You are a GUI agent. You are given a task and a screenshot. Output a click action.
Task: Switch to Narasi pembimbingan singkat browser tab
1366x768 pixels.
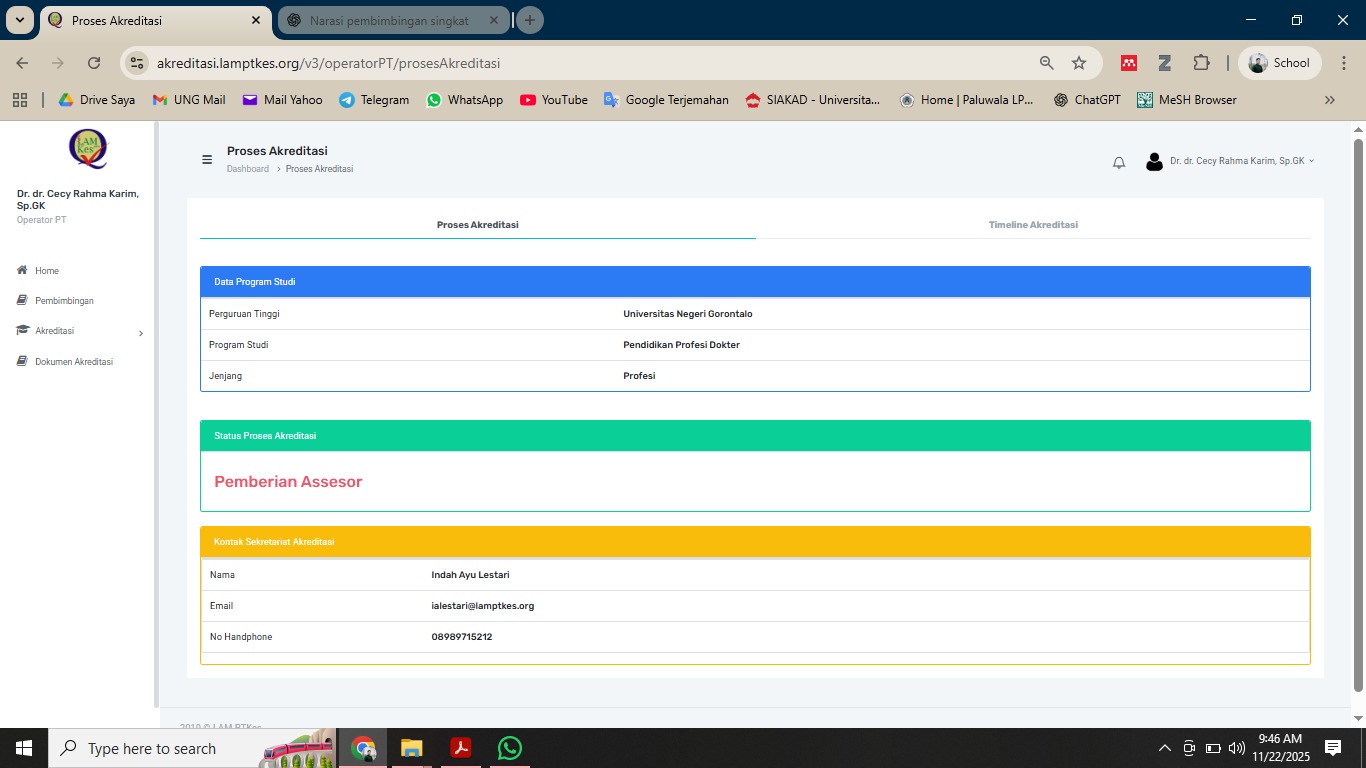tap(395, 20)
